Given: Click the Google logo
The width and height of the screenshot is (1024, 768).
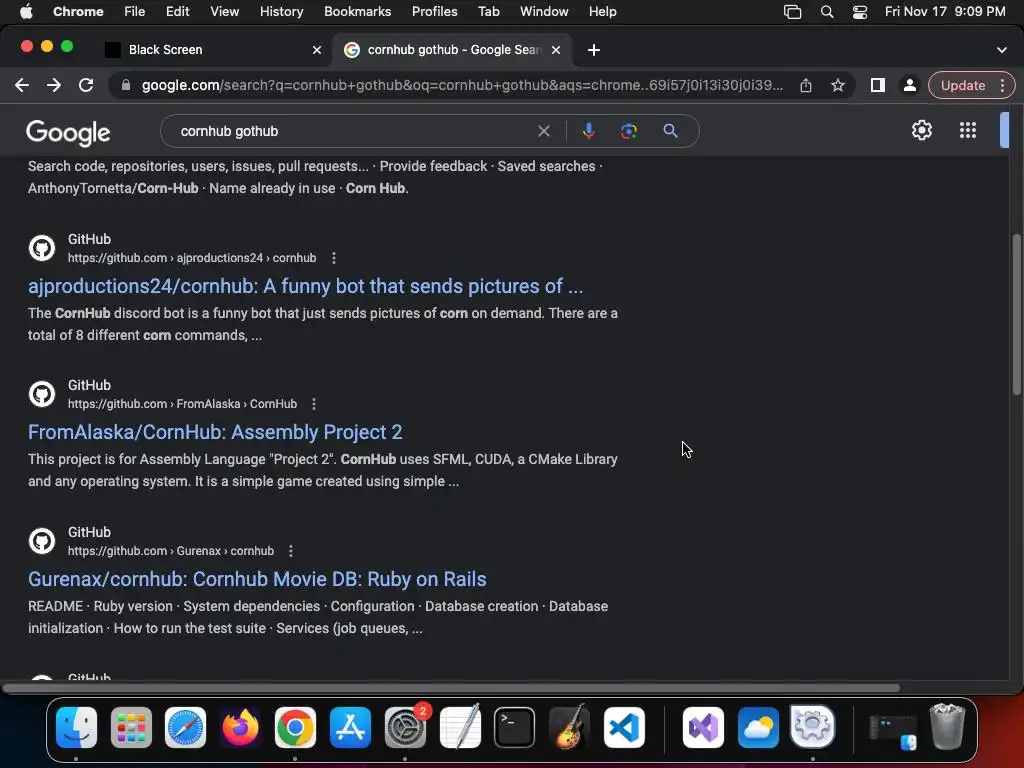Looking at the screenshot, I should pyautogui.click(x=68, y=133).
